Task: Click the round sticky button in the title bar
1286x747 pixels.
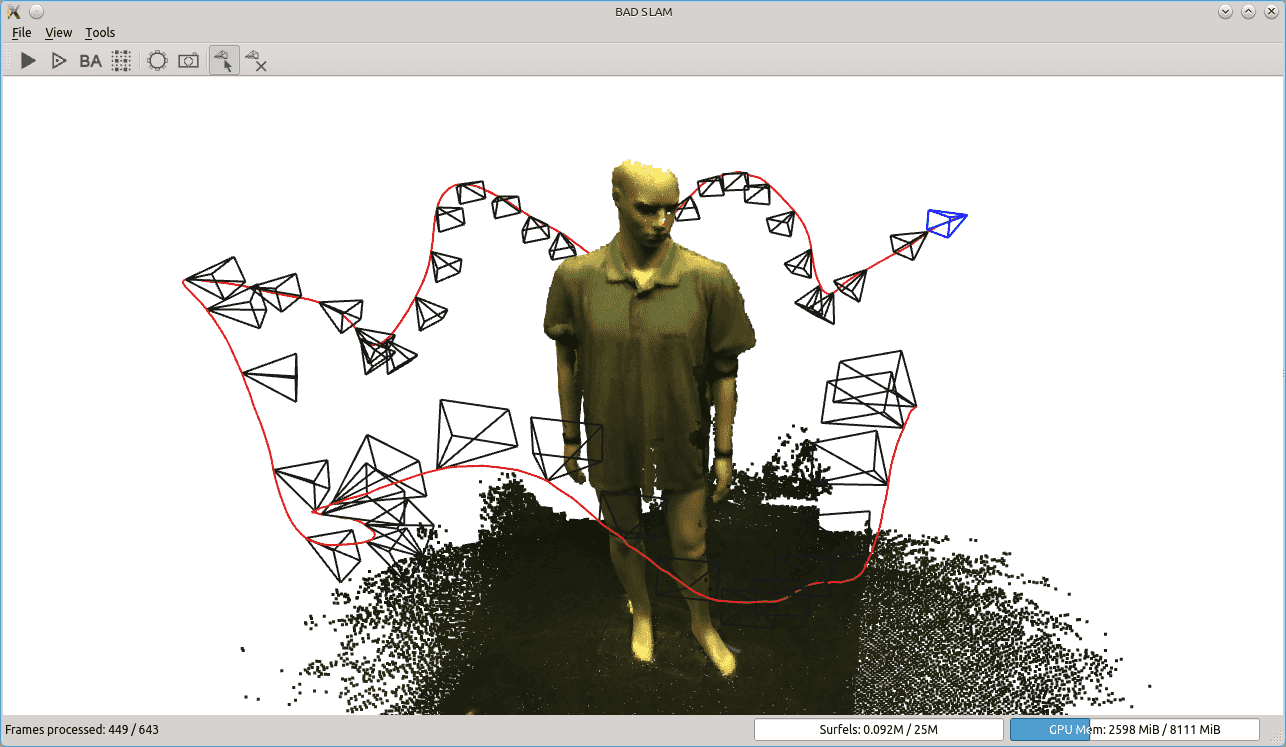Action: [35, 11]
